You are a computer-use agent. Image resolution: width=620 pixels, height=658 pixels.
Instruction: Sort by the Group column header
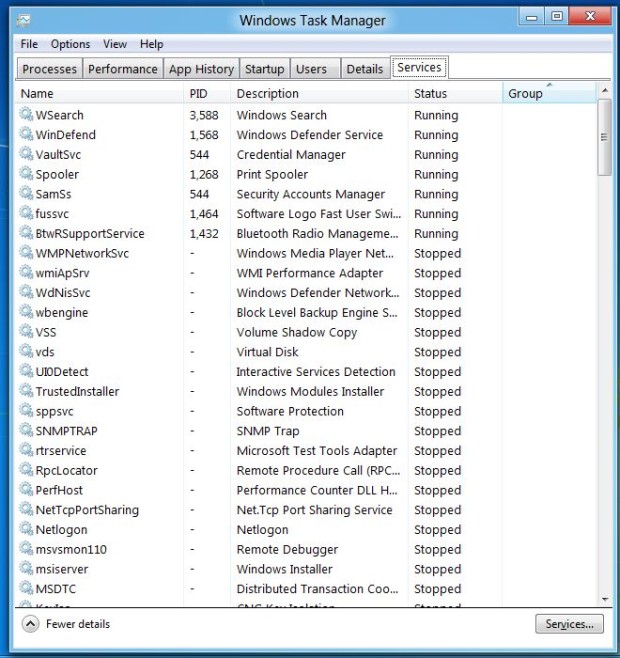(x=549, y=93)
